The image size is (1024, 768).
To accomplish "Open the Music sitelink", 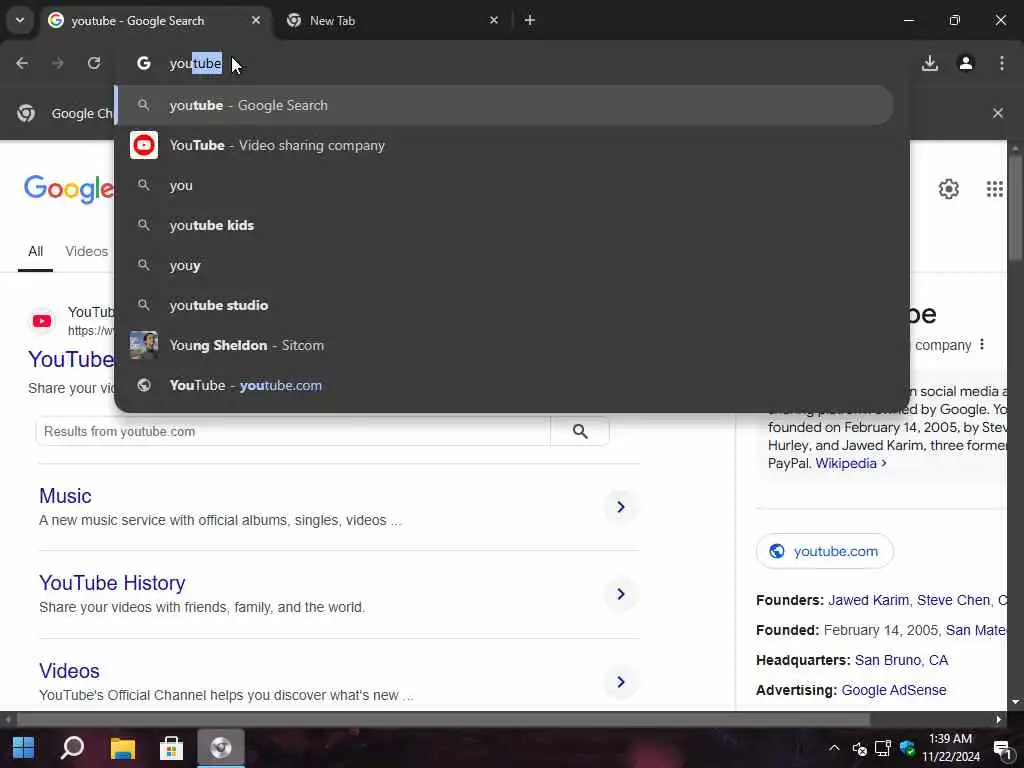I will point(65,496).
